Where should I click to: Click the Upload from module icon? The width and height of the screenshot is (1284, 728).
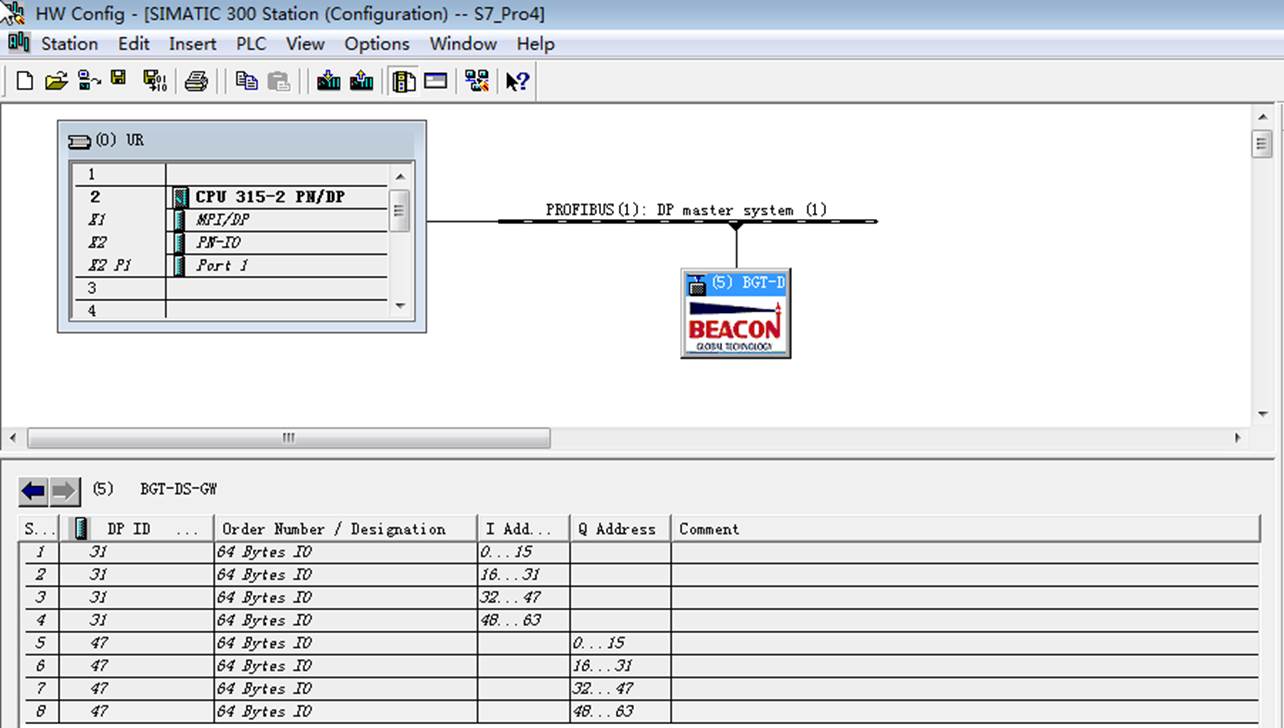[x=362, y=82]
